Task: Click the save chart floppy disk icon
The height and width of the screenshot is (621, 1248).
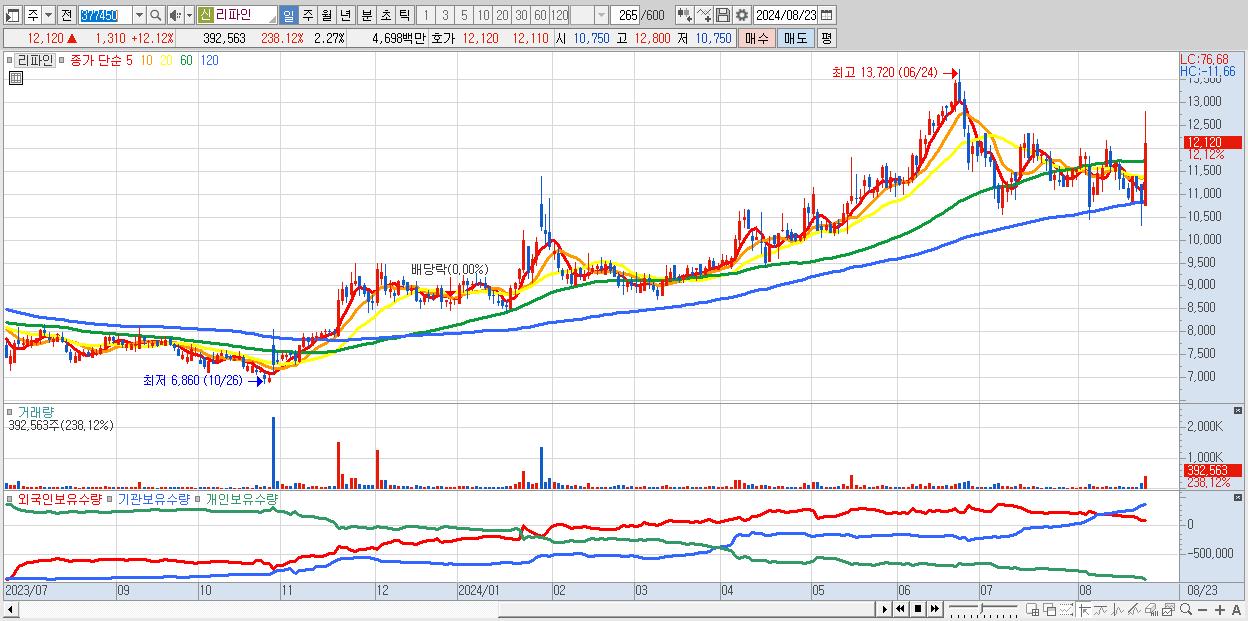Action: [x=723, y=15]
